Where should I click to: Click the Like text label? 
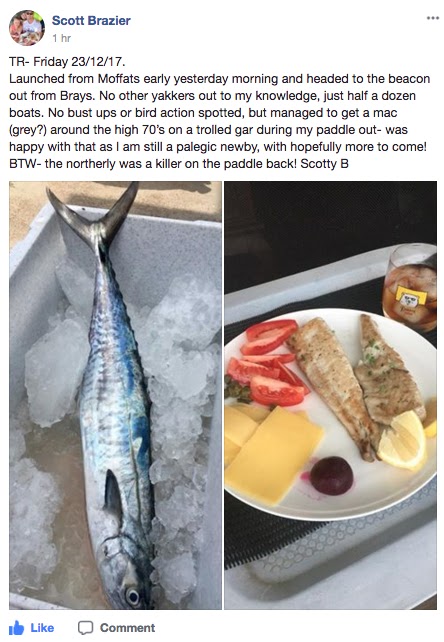tap(42, 628)
